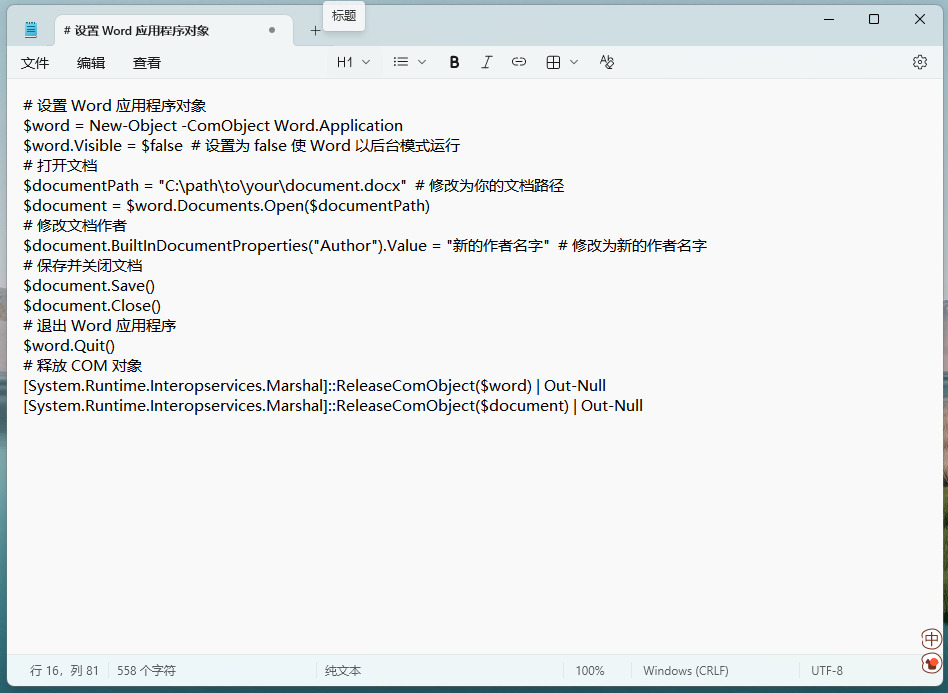
Task: Click the line '$document.Close()'
Action: click(x=92, y=305)
